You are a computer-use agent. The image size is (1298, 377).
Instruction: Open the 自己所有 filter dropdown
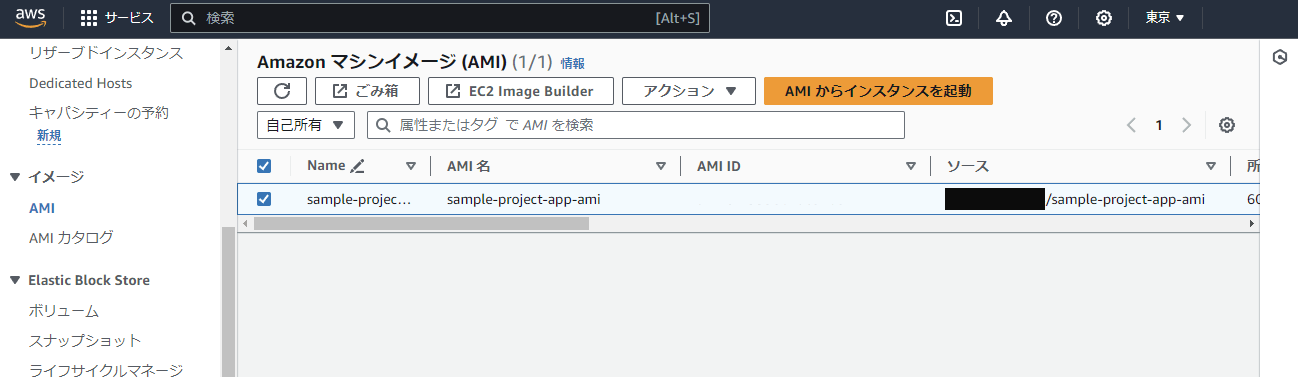306,125
